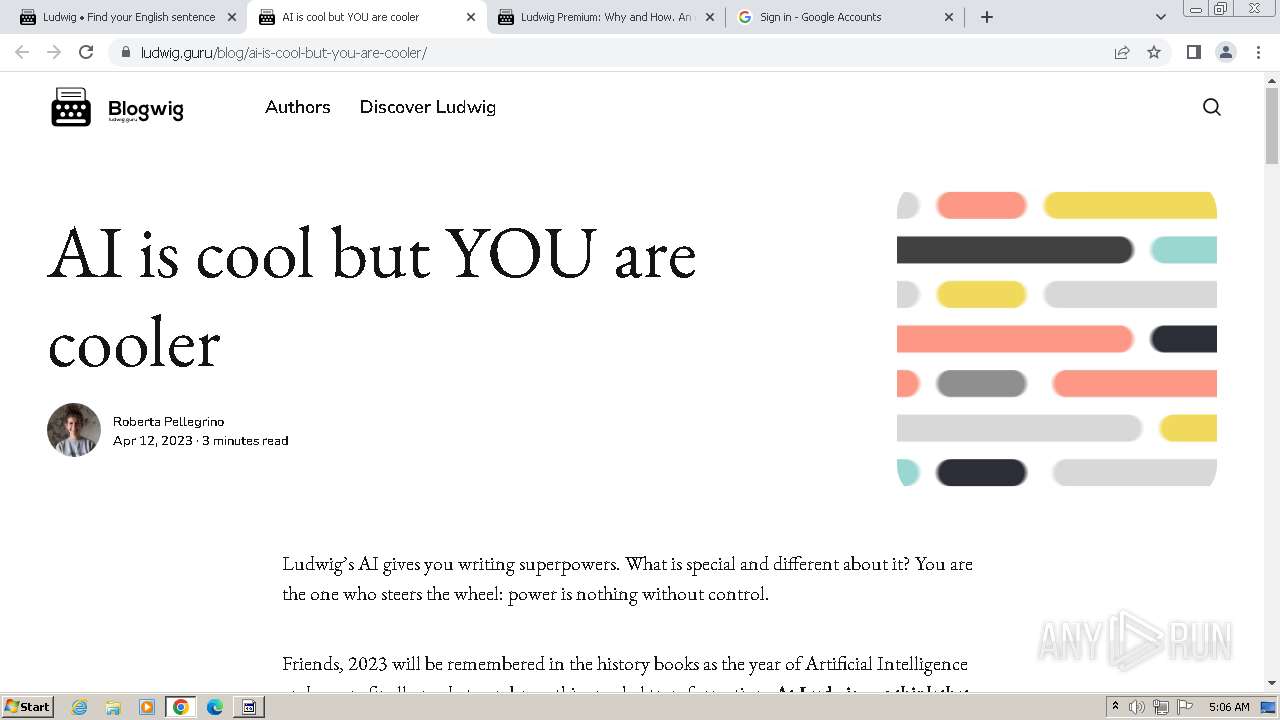Open Windows Media Player taskbar icon

point(147,707)
